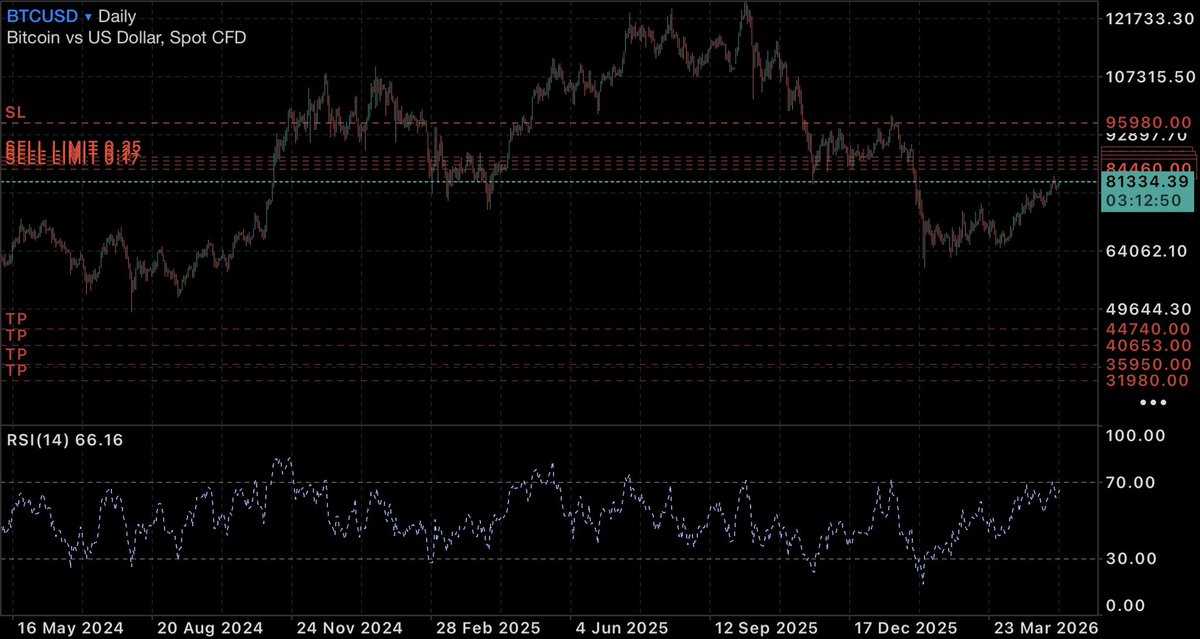1200x639 pixels.
Task: Click the 121733.30 price axis label
Action: pyautogui.click(x=1149, y=19)
